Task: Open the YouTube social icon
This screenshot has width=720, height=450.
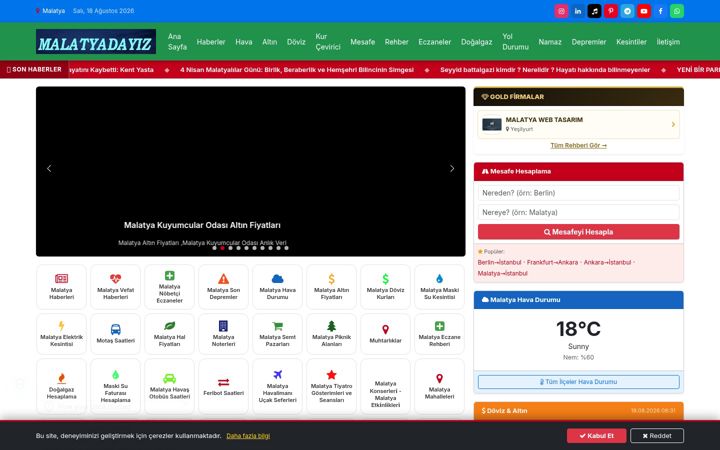Action: 644,11
